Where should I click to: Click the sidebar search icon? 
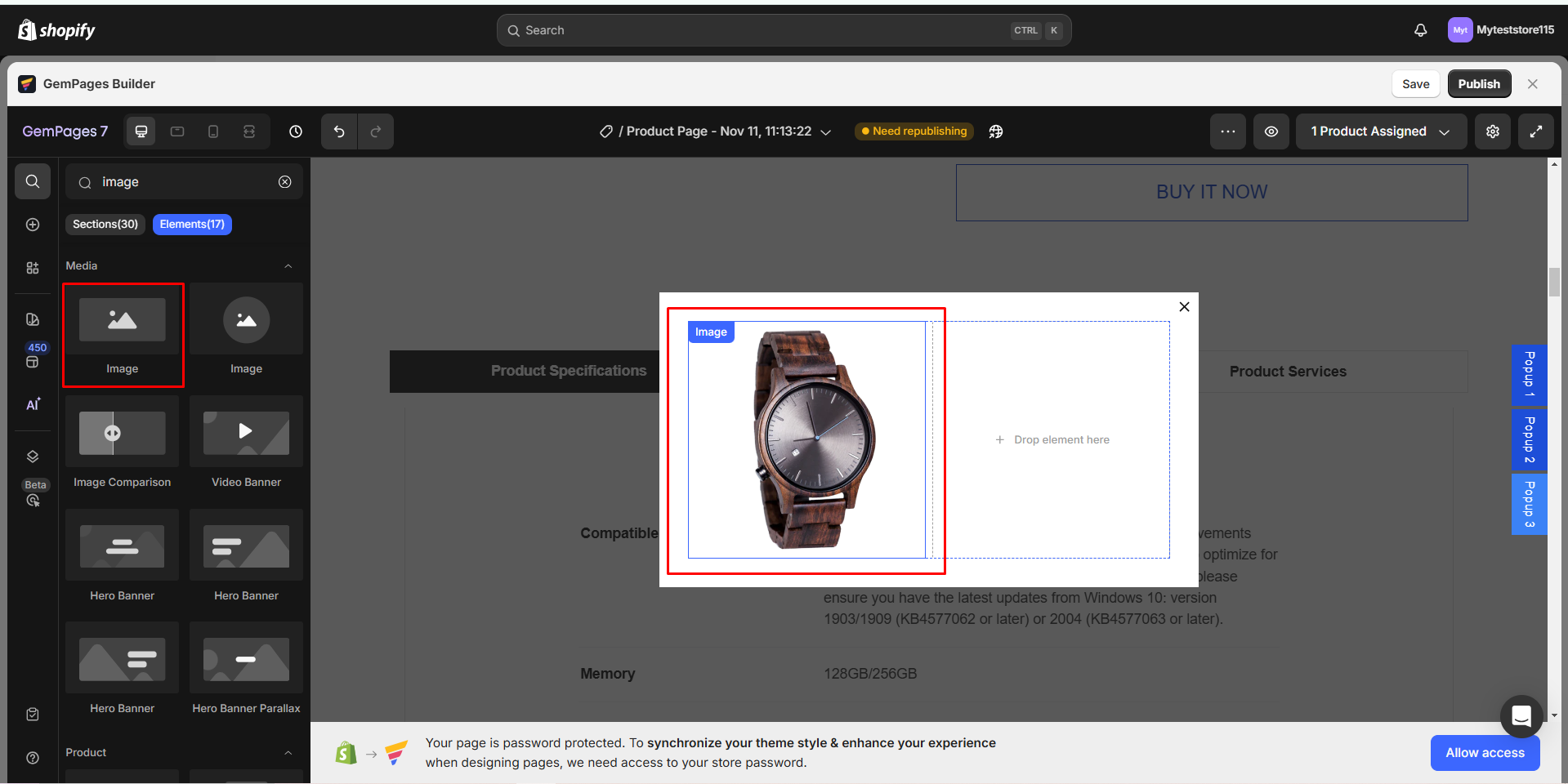pyautogui.click(x=33, y=181)
